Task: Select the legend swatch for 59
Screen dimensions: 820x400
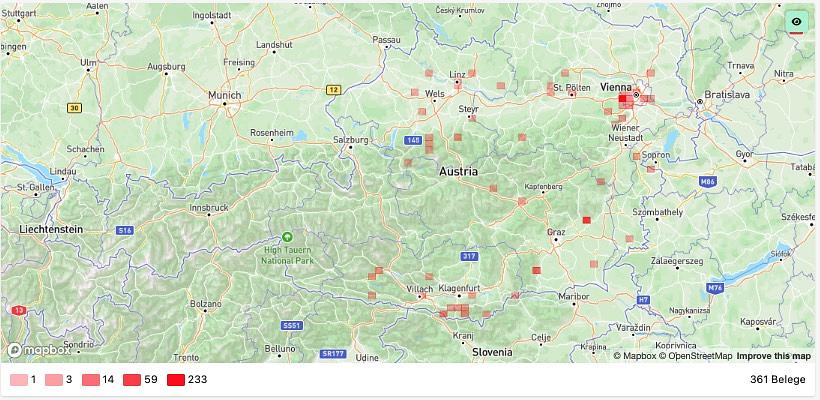Action: [132, 380]
